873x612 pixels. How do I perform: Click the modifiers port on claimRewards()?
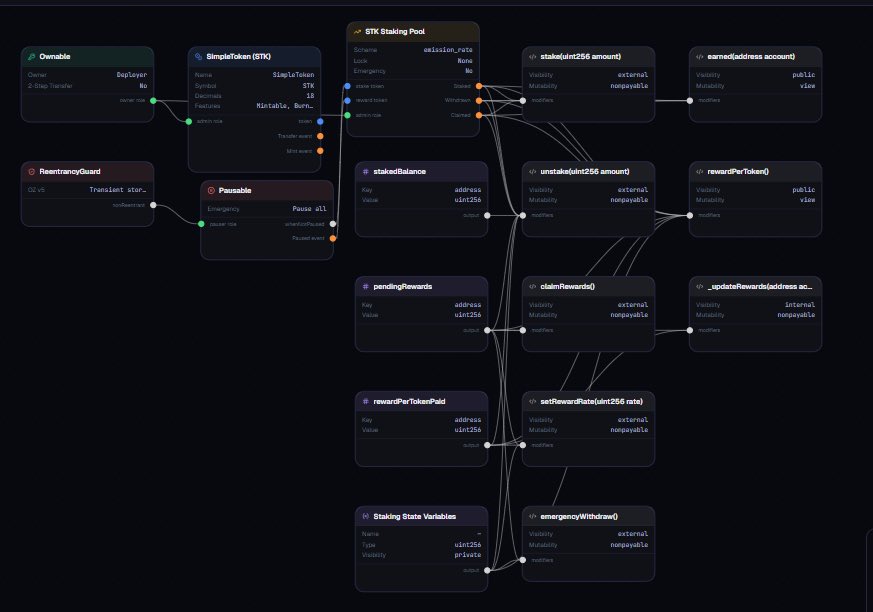pos(523,330)
